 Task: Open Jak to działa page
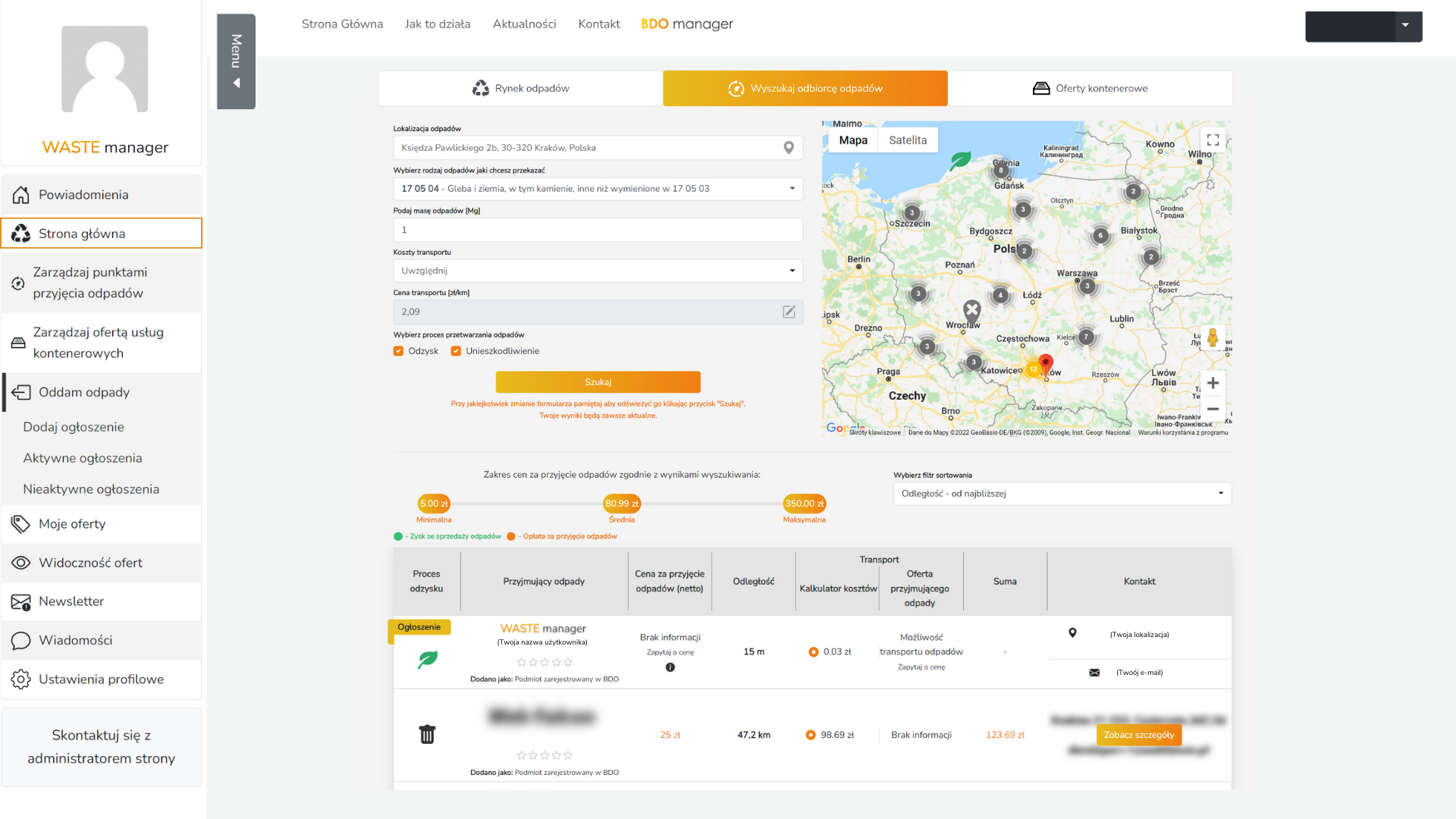pos(438,24)
